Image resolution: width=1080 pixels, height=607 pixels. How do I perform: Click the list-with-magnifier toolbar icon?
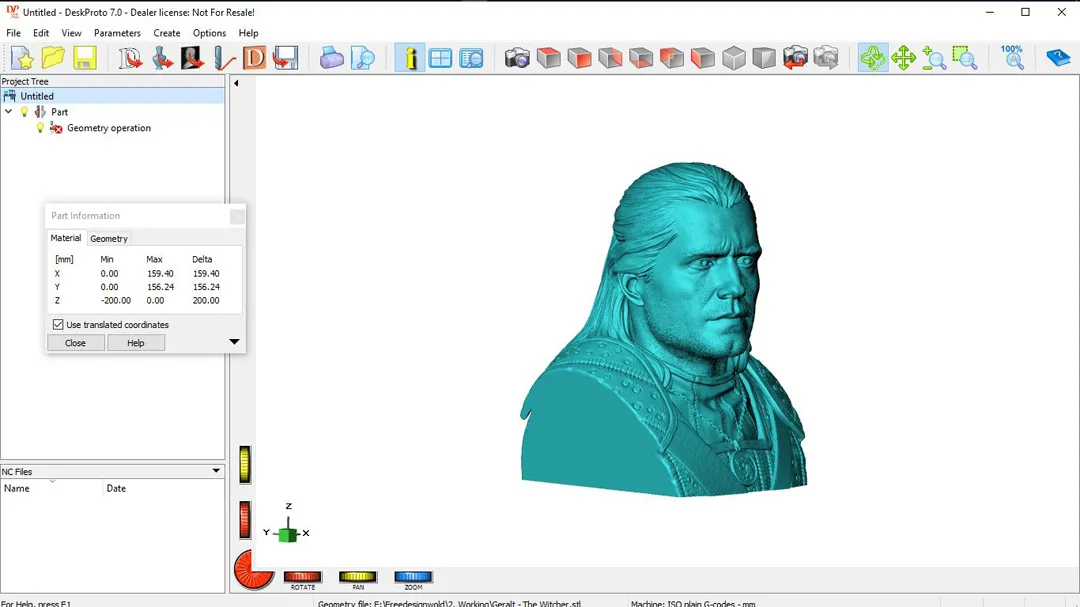click(x=471, y=58)
